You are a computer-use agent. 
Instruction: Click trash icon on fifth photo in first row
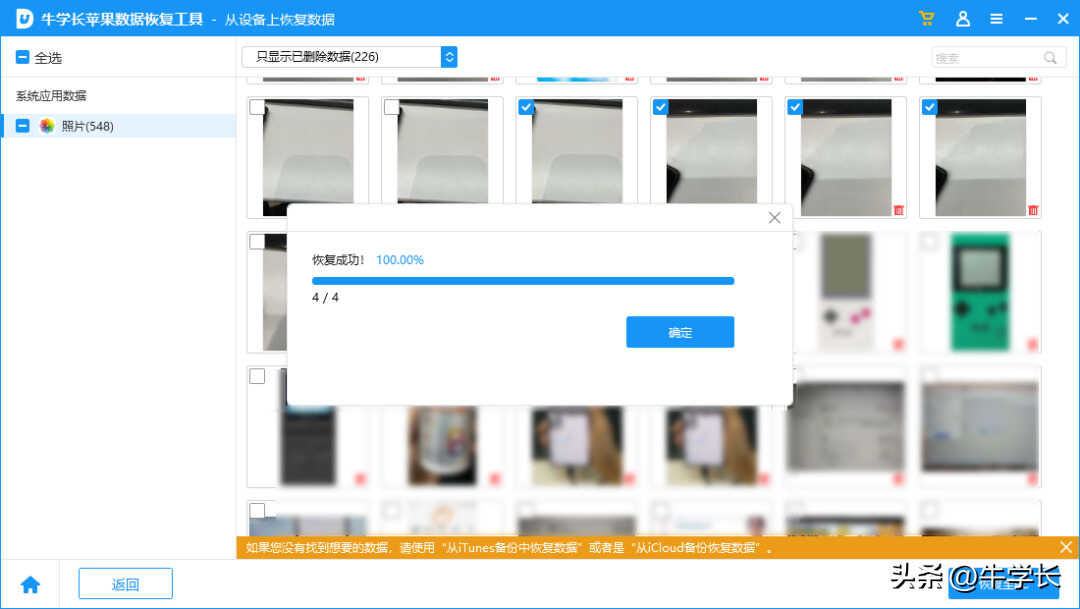point(898,210)
